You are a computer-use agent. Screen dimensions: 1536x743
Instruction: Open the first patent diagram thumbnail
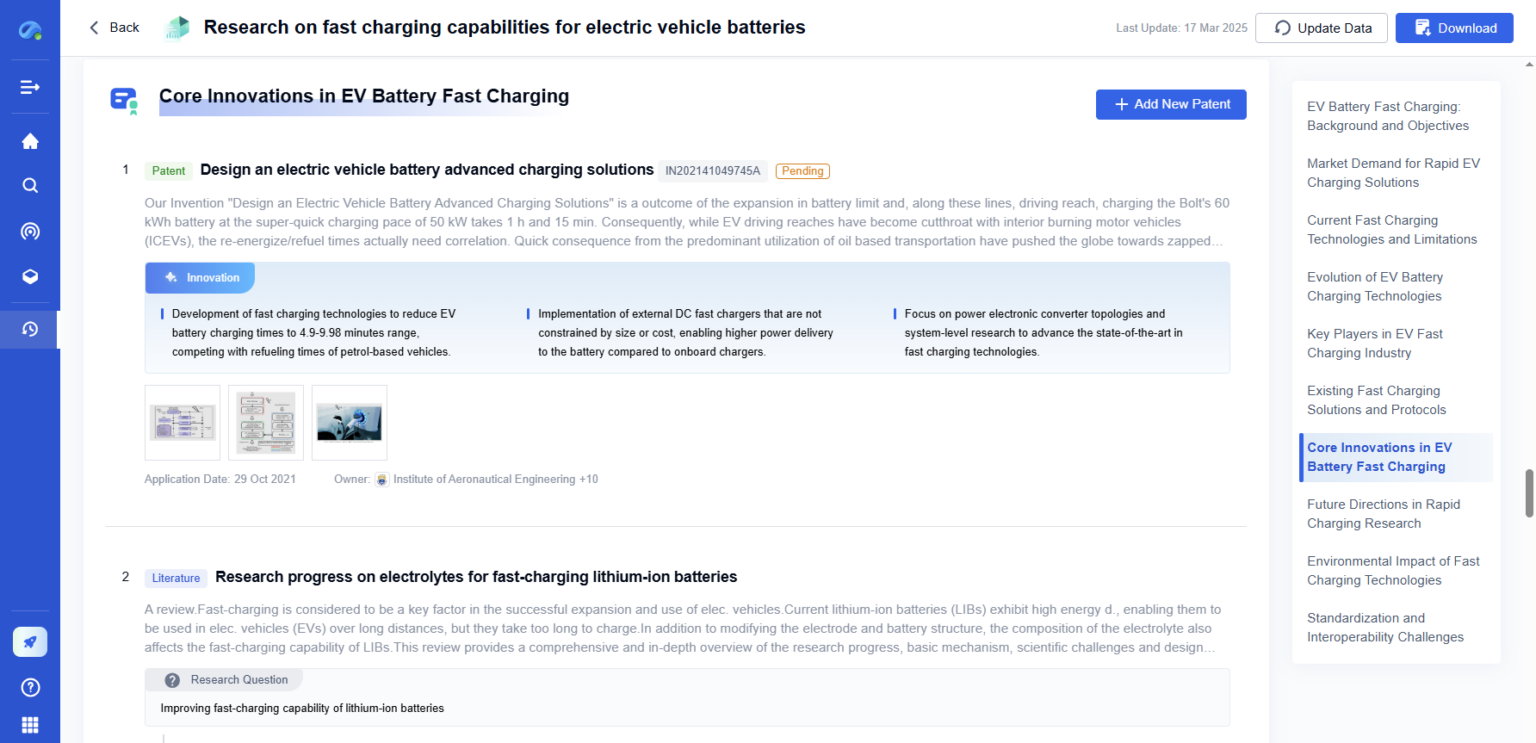coord(182,422)
